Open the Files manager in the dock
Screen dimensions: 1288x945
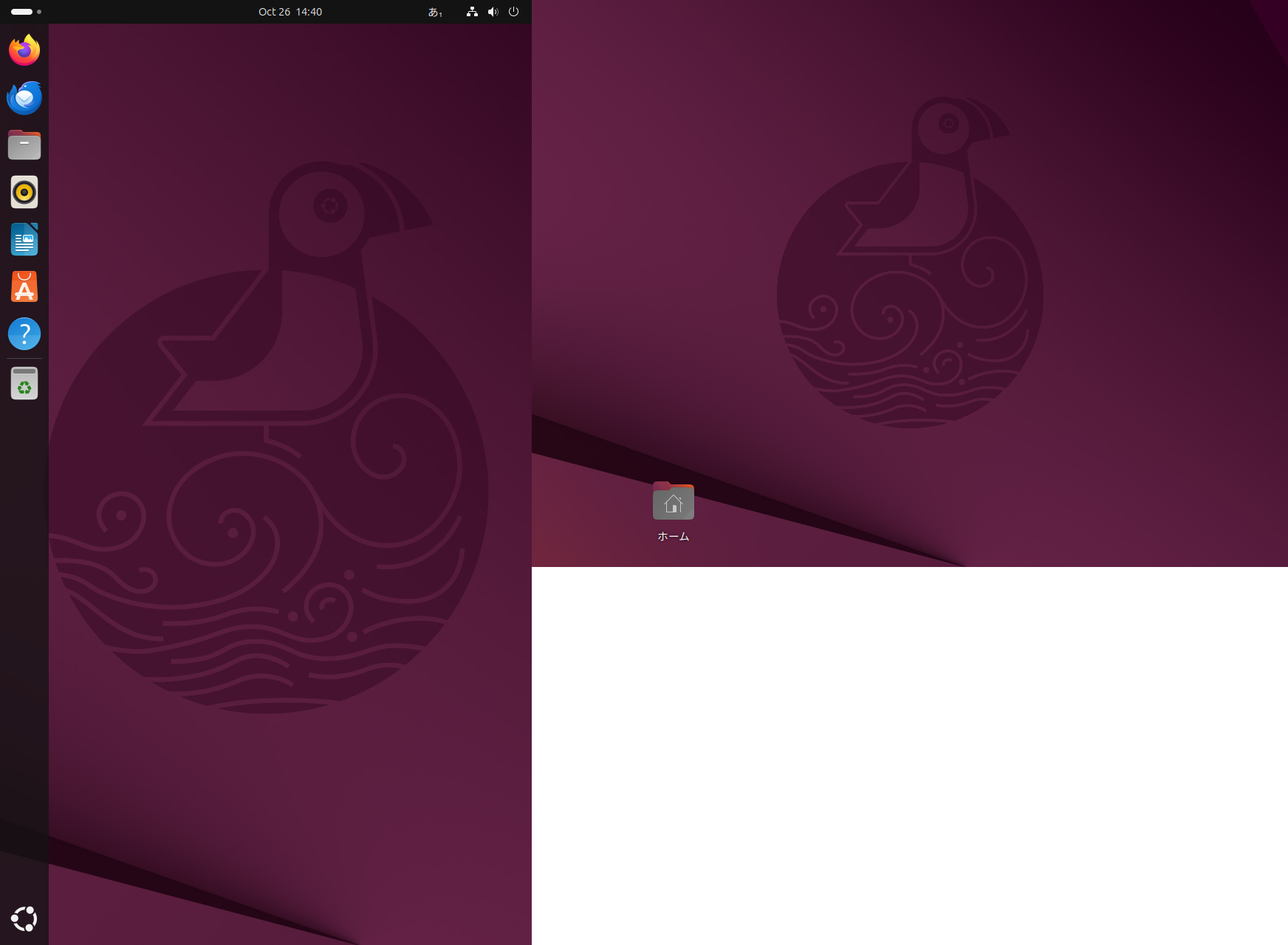[24, 145]
